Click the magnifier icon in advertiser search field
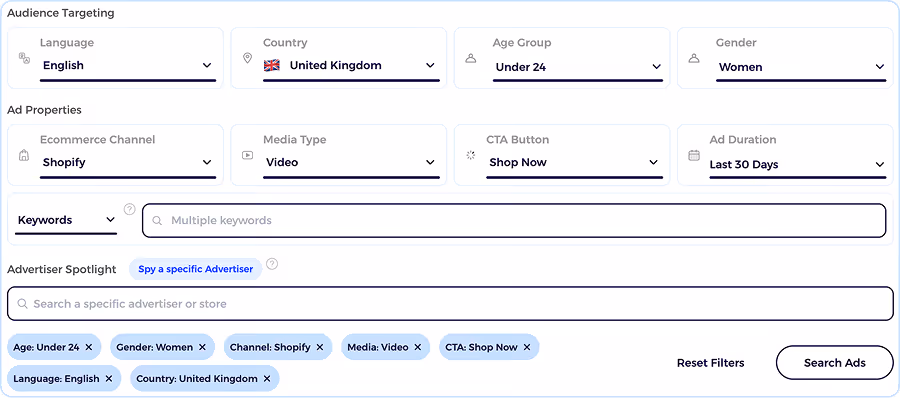This screenshot has width=900, height=398. pyautogui.click(x=22, y=304)
